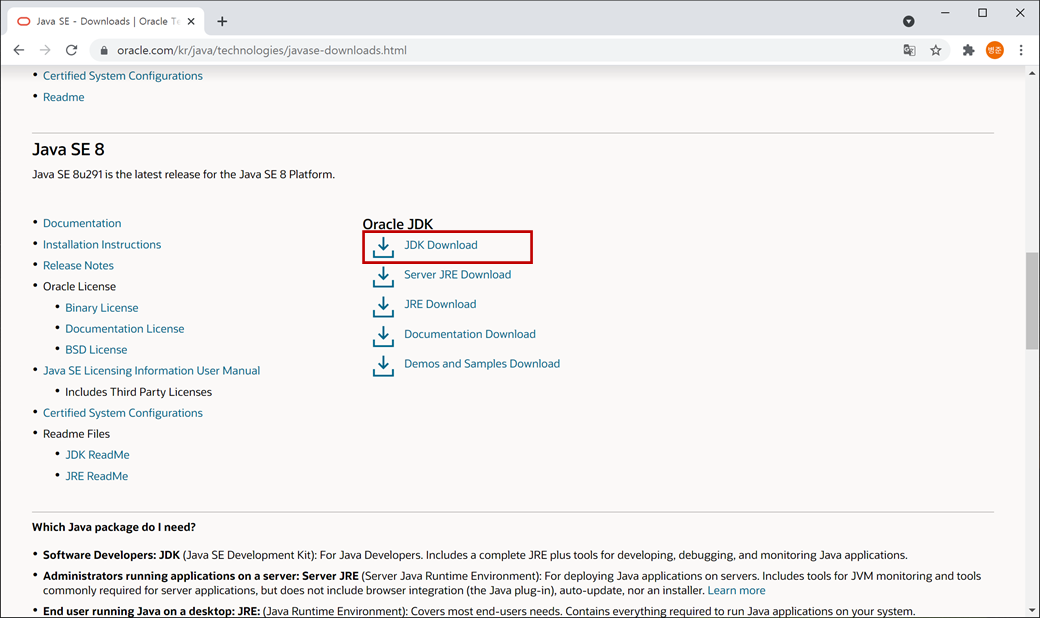Click the scrollbar down arrow

[x=1032, y=610]
